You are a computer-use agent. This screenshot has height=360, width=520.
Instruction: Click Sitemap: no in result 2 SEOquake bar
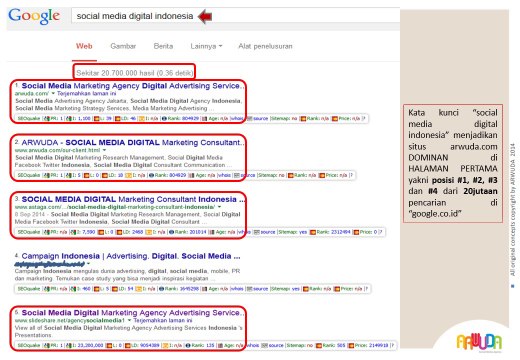click(271, 175)
